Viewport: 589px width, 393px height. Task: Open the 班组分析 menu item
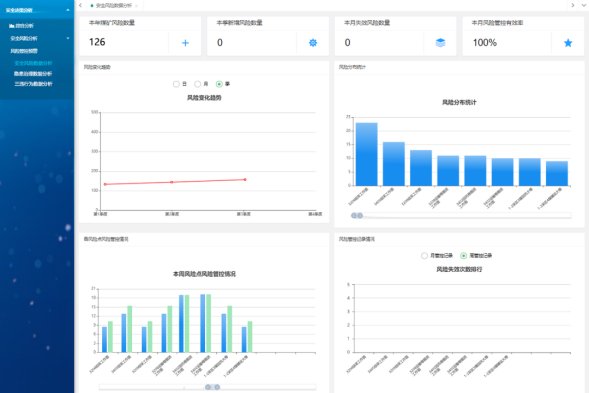[24, 26]
